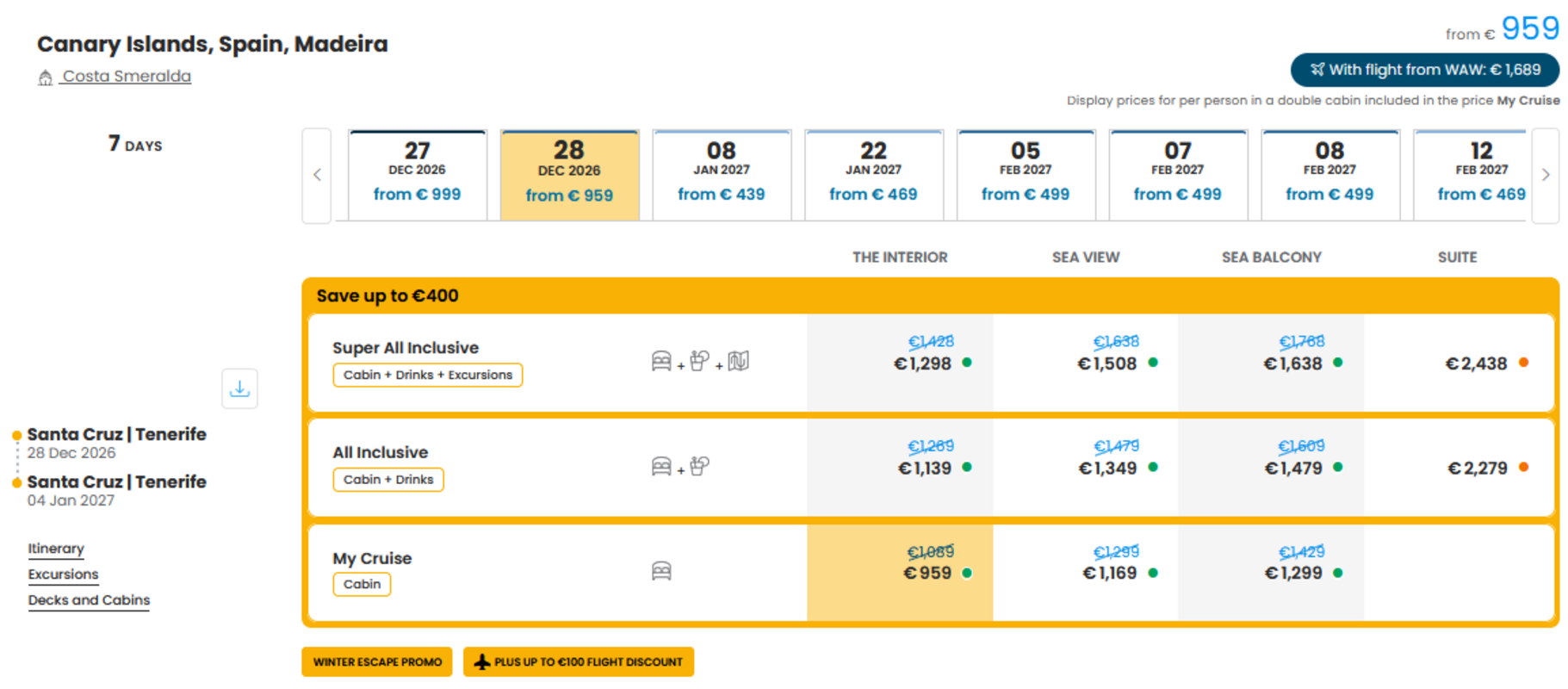The width and height of the screenshot is (1568, 689).
Task: Select the 27 Dec 2026 departure tab
Action: (418, 176)
